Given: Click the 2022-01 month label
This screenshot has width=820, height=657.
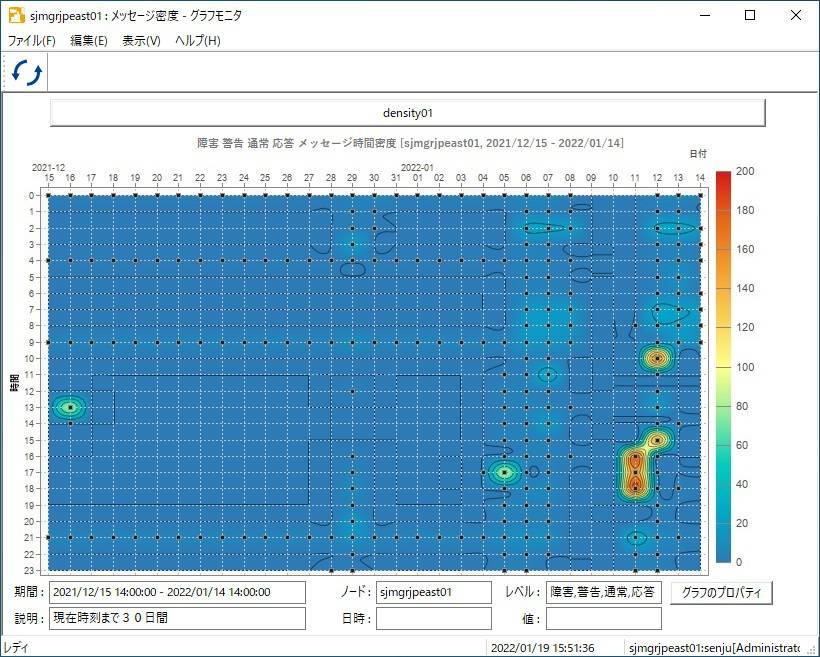Looking at the screenshot, I should click(x=417, y=168).
